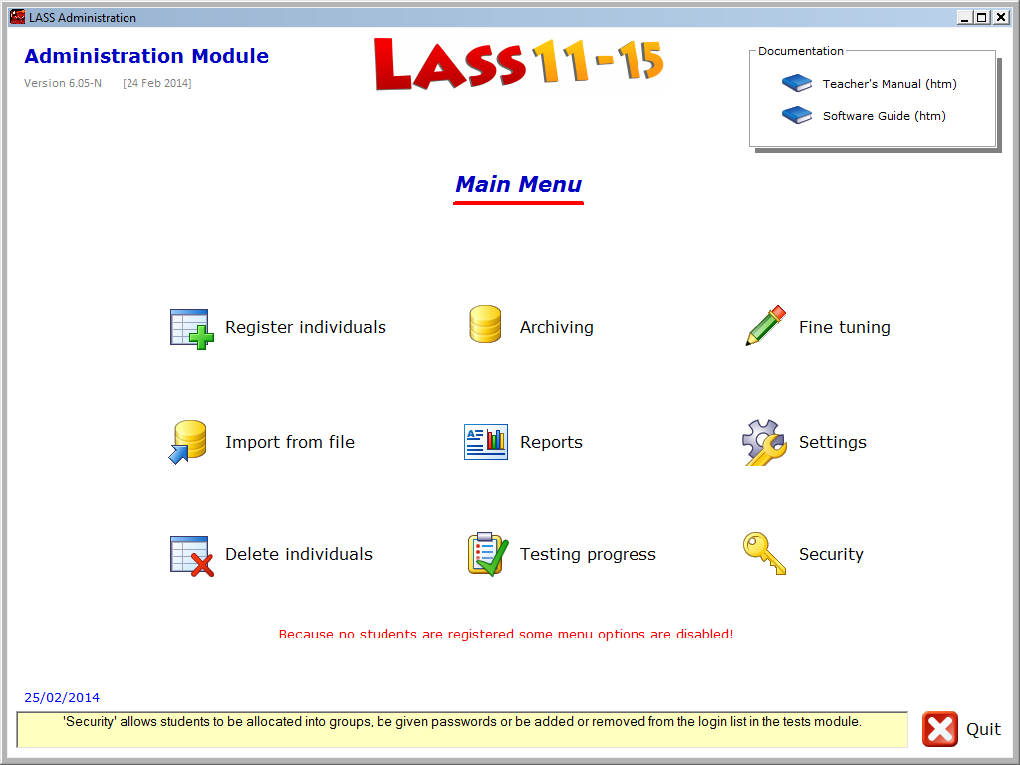
Task: Open the Reports label
Action: click(551, 442)
